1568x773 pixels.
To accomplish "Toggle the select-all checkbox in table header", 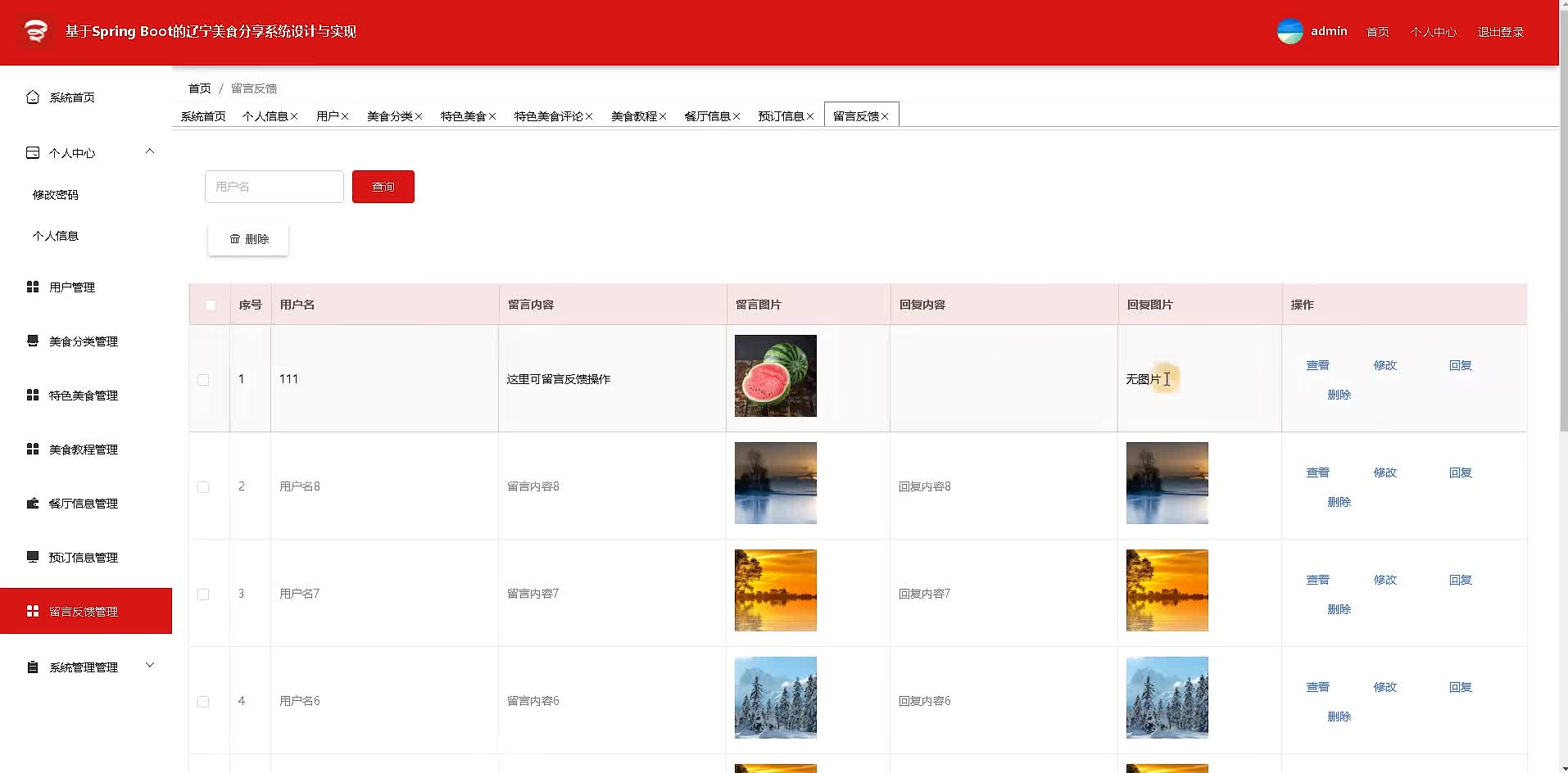I will [x=211, y=305].
